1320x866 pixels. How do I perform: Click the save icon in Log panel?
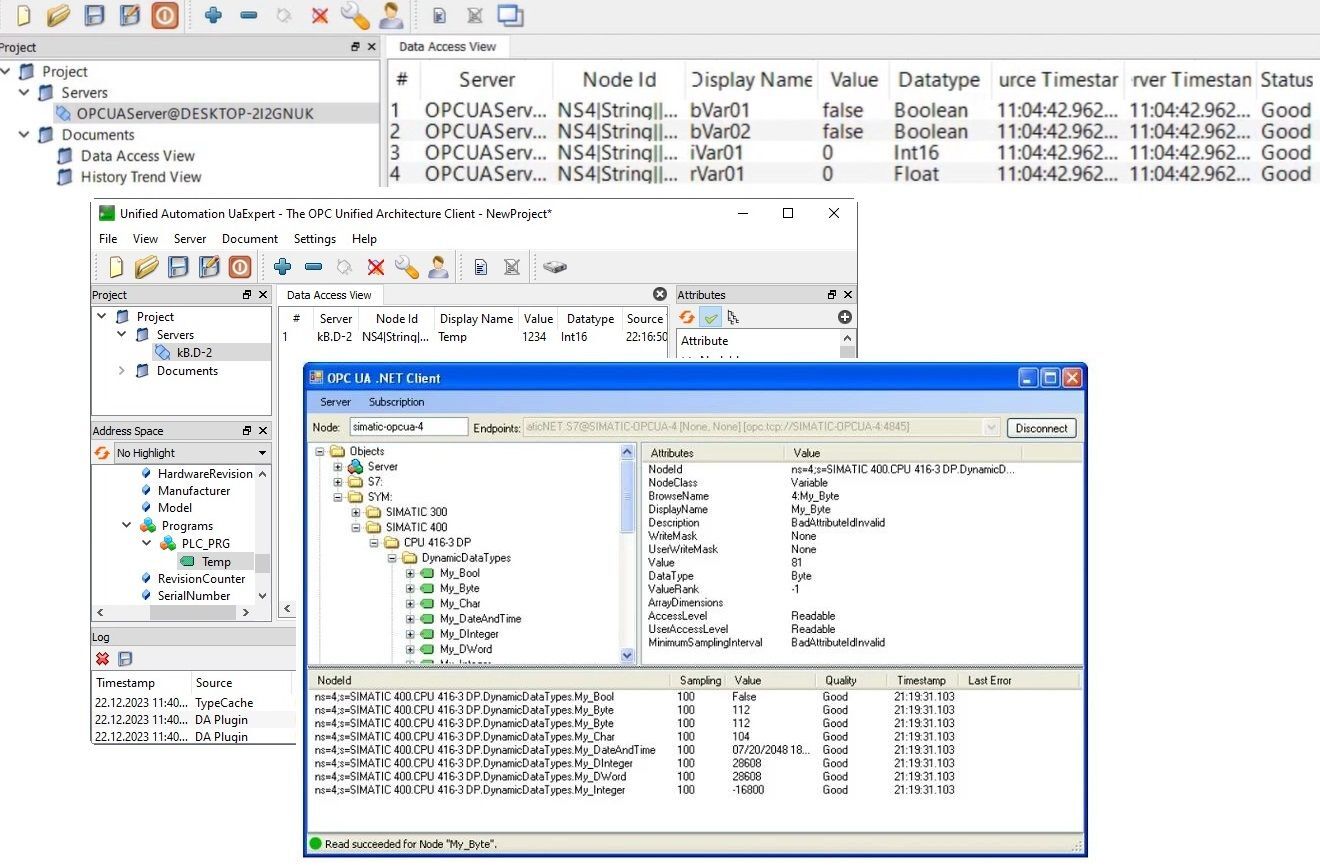click(125, 658)
